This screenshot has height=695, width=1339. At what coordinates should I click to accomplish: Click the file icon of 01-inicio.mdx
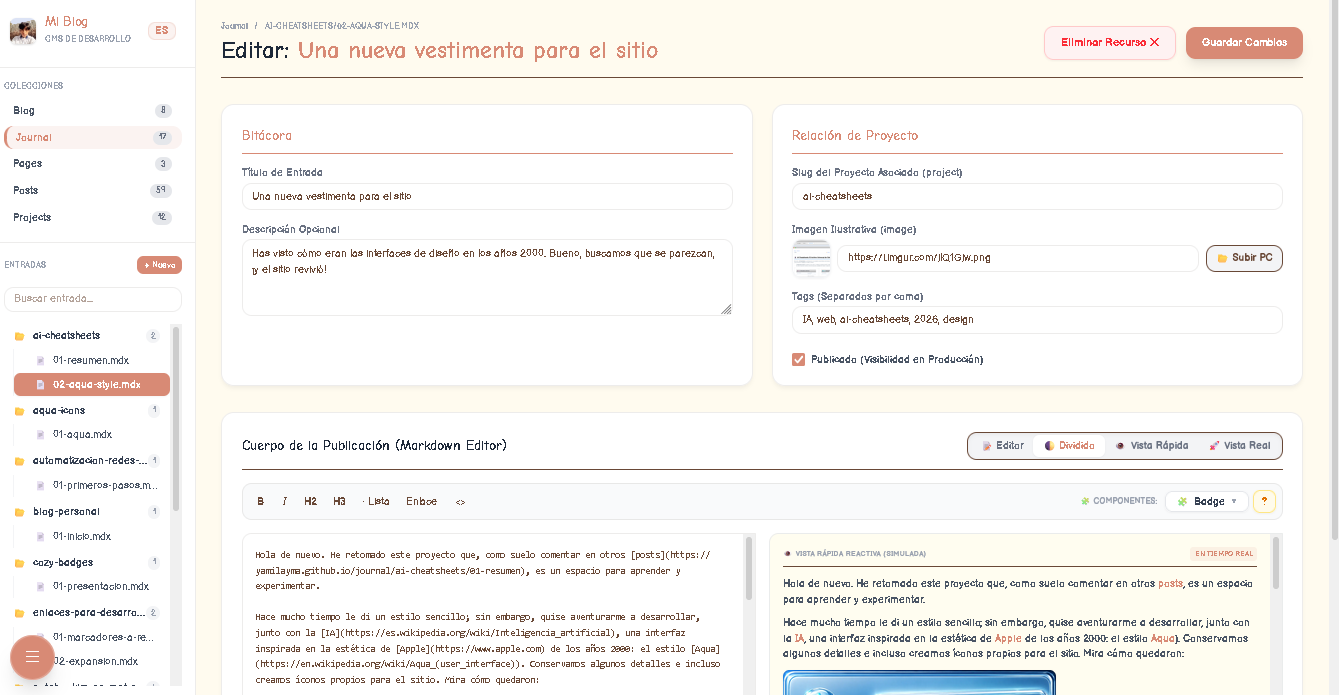[40, 537]
